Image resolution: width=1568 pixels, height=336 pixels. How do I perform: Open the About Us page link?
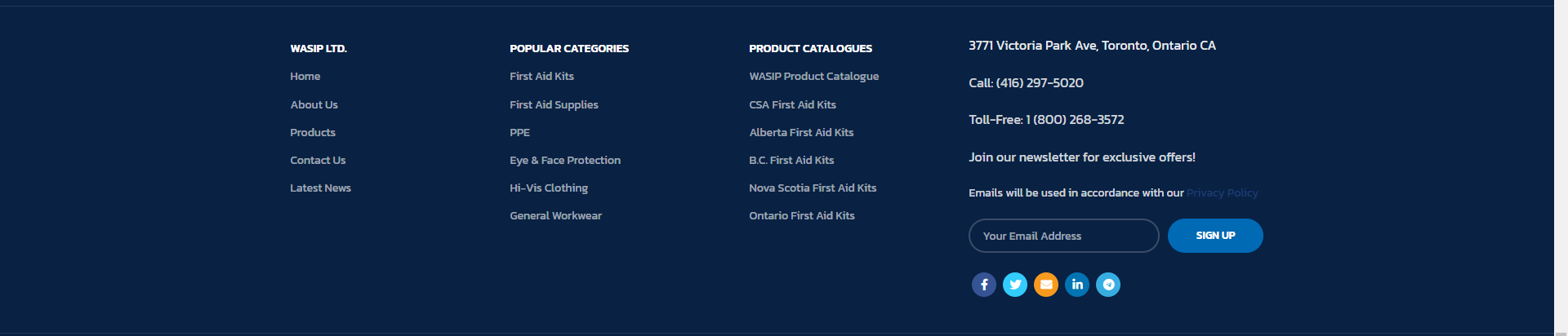click(314, 105)
